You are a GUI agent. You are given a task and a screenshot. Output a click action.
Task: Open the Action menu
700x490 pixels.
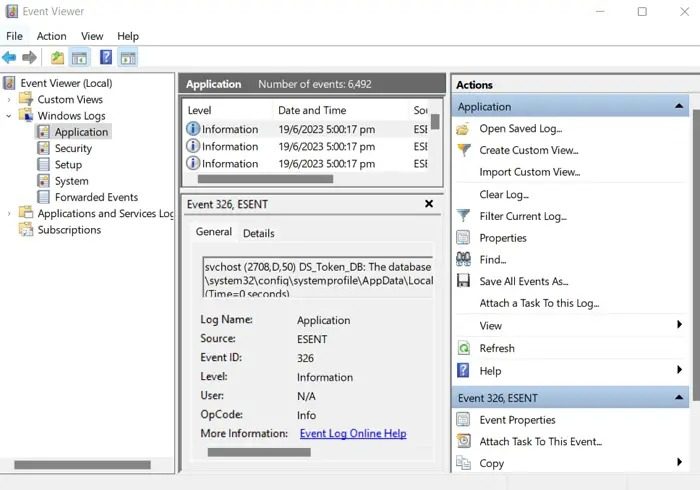click(x=51, y=36)
